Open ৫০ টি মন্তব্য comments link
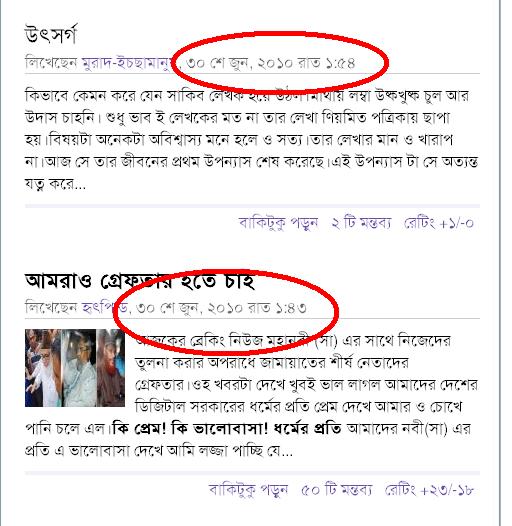The height and width of the screenshot is (526, 512). (337, 490)
